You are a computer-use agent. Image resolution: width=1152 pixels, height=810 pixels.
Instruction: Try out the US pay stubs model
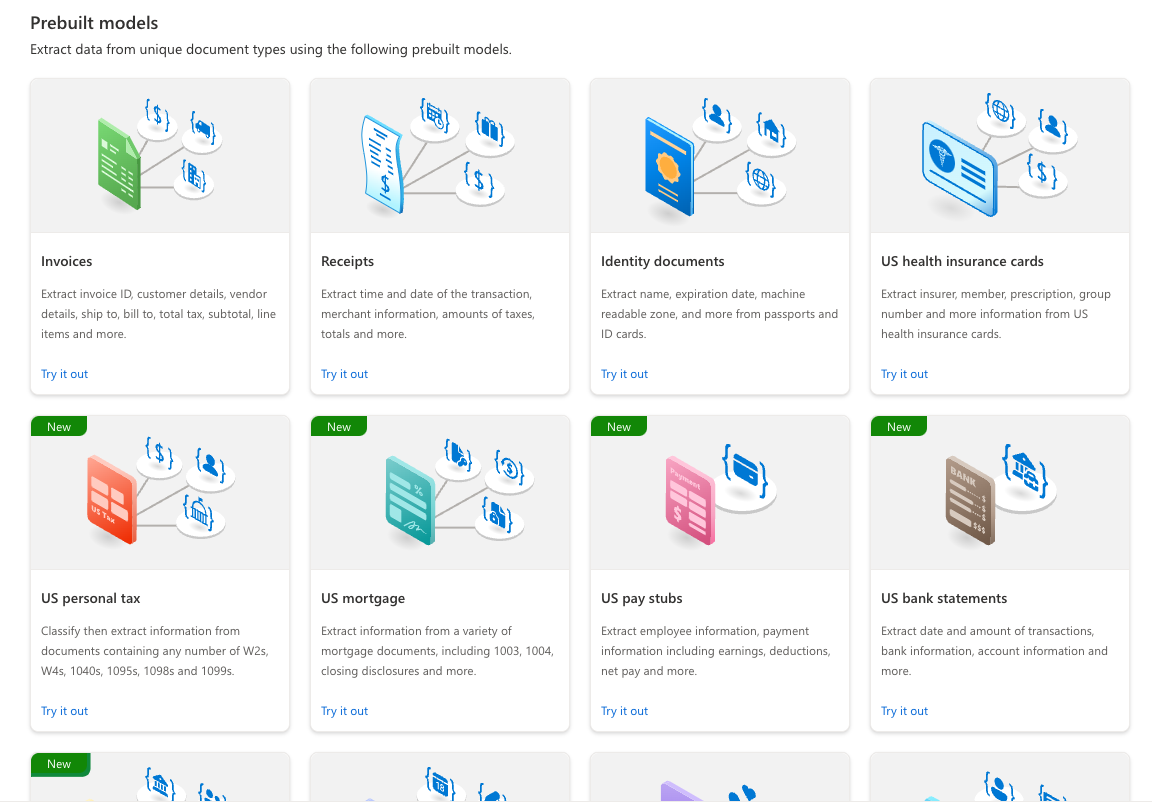pyautogui.click(x=624, y=710)
